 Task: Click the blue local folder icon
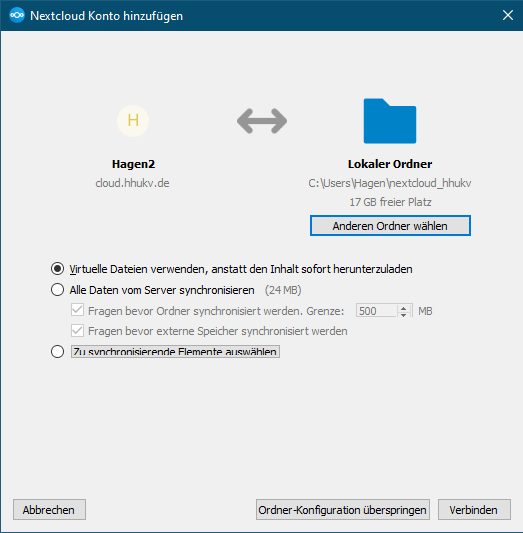pos(390,121)
